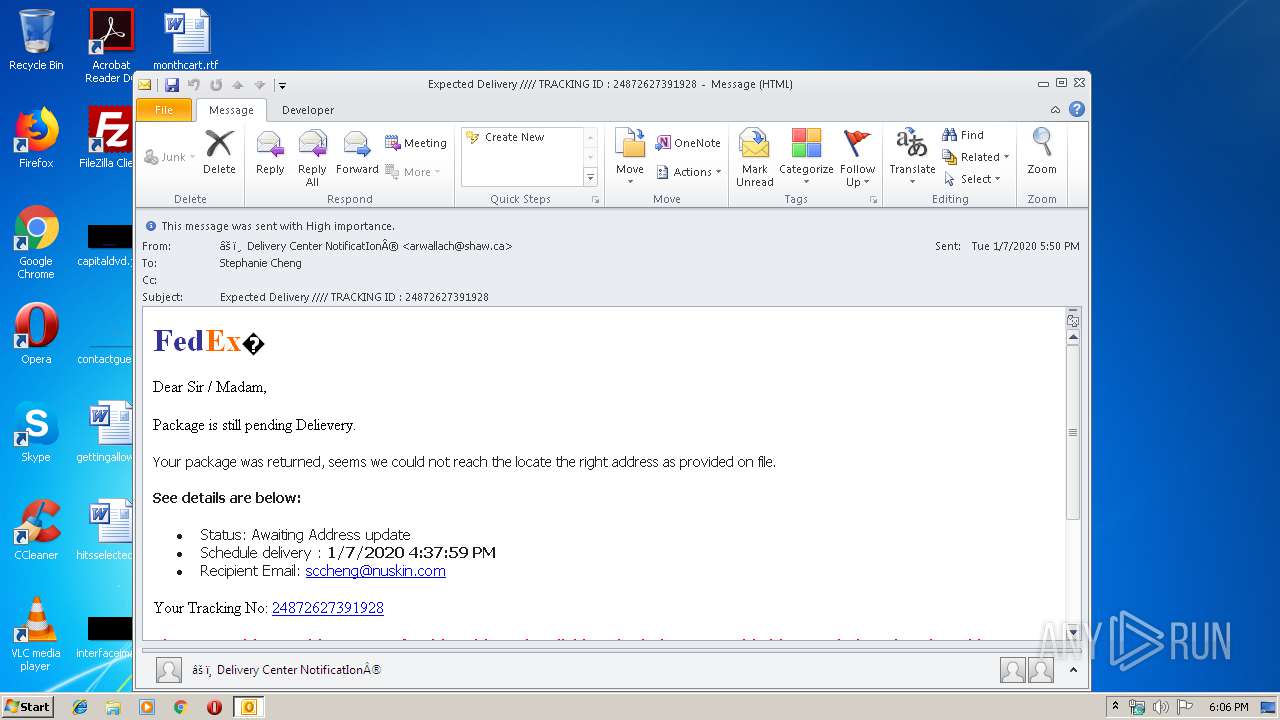Viewport: 1280px width, 720px height.
Task: Click recipient Stephanie Cheng
Action: pos(260,263)
